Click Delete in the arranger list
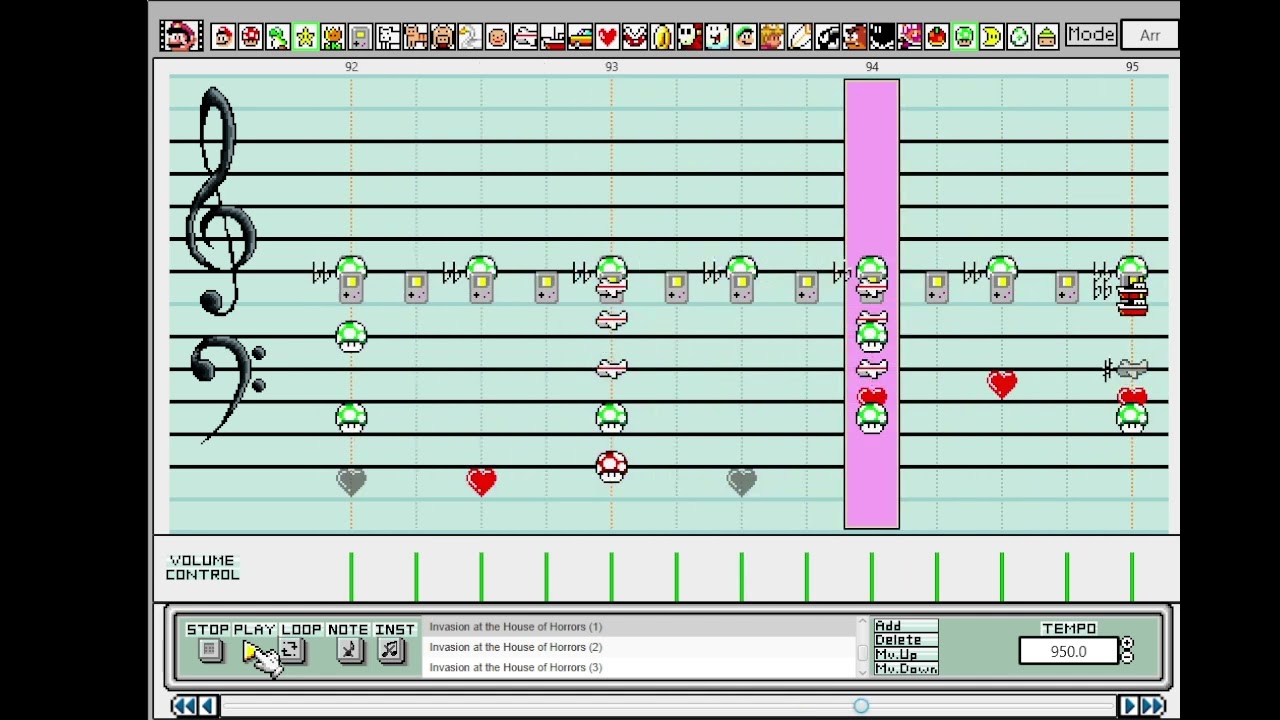Screen dimensions: 1280x720 [x=905, y=640]
